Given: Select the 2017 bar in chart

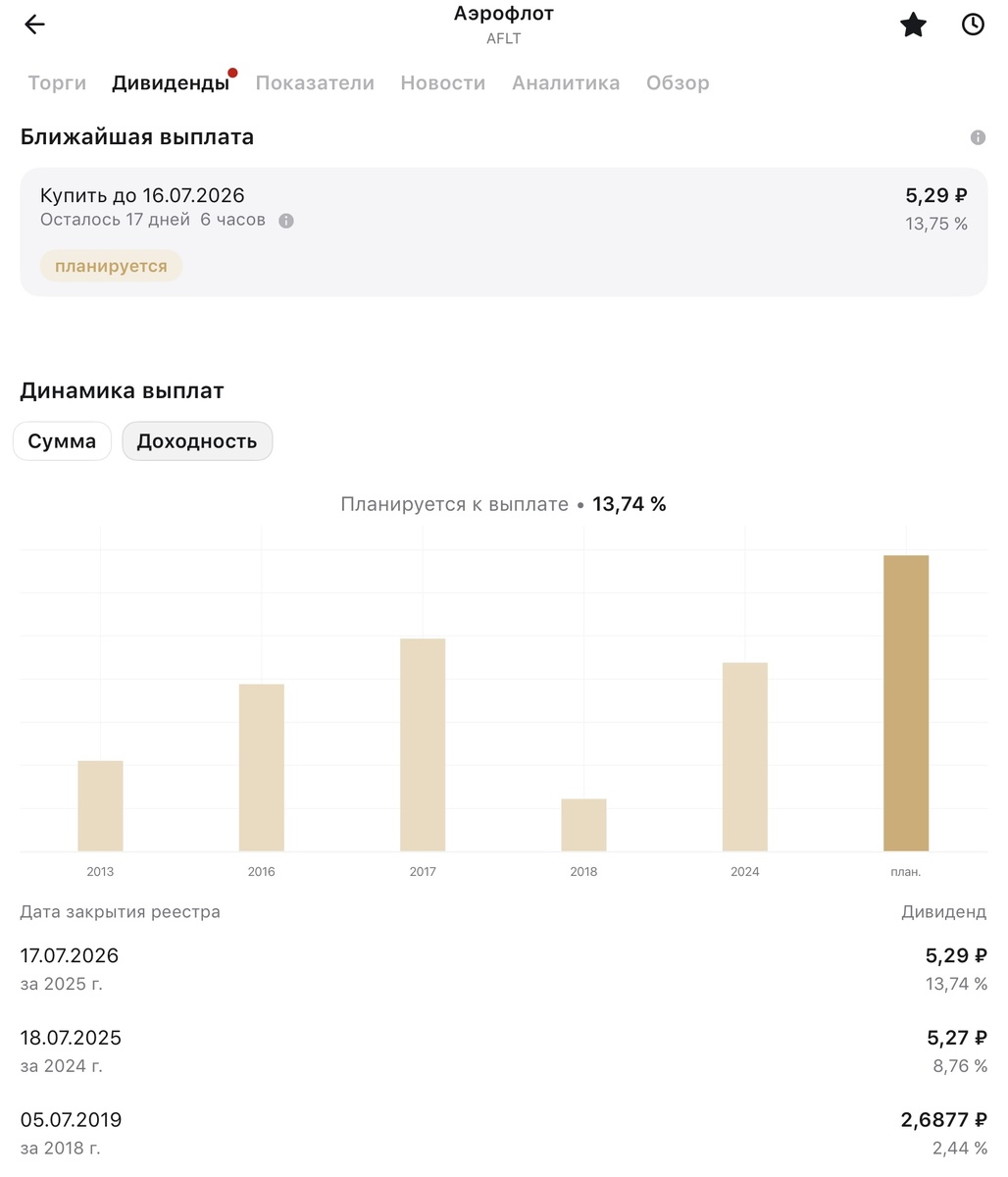Looking at the screenshot, I should (423, 744).
